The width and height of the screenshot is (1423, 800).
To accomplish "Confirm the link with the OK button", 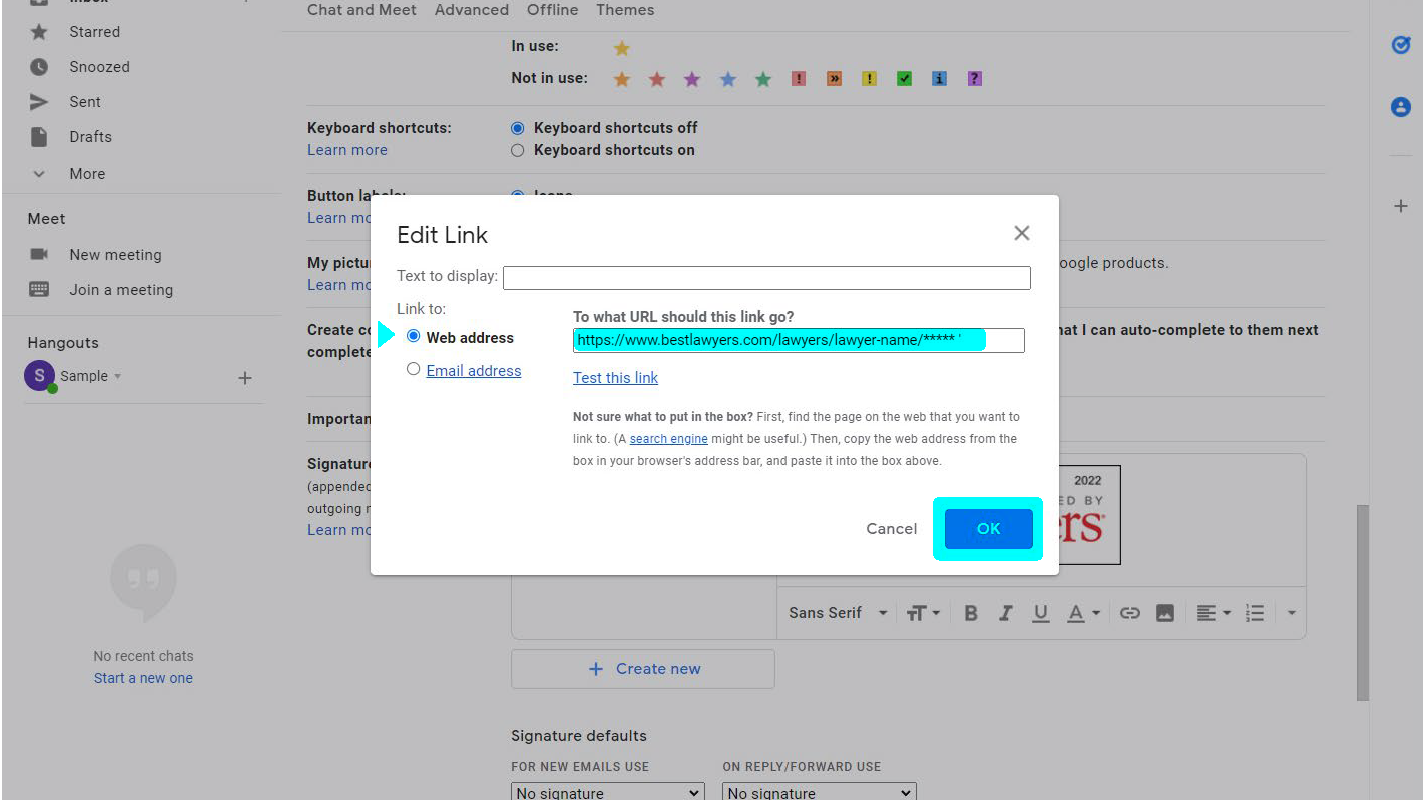I will (987, 528).
